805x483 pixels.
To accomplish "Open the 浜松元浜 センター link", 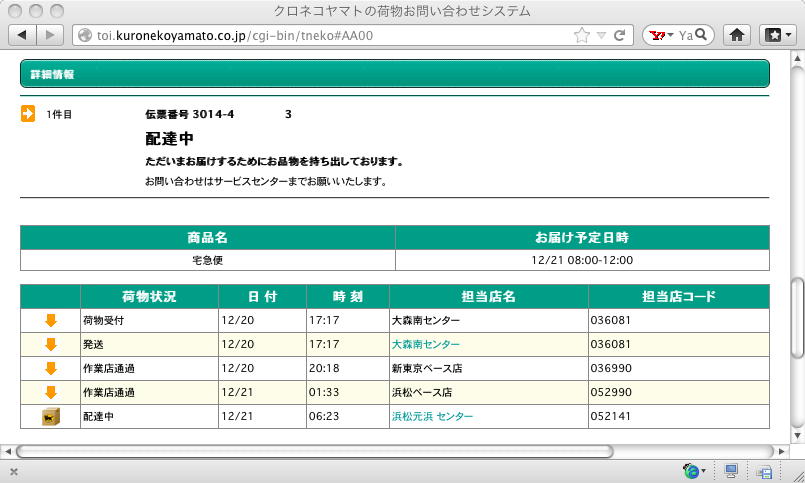I will click(432, 416).
